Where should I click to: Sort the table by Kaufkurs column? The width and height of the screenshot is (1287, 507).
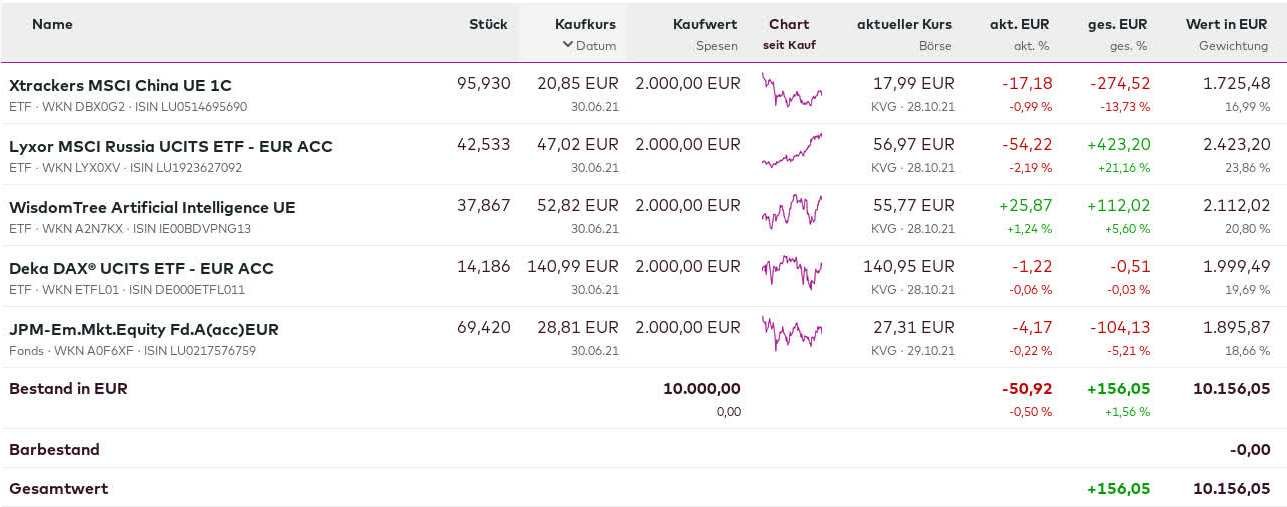pos(585,24)
